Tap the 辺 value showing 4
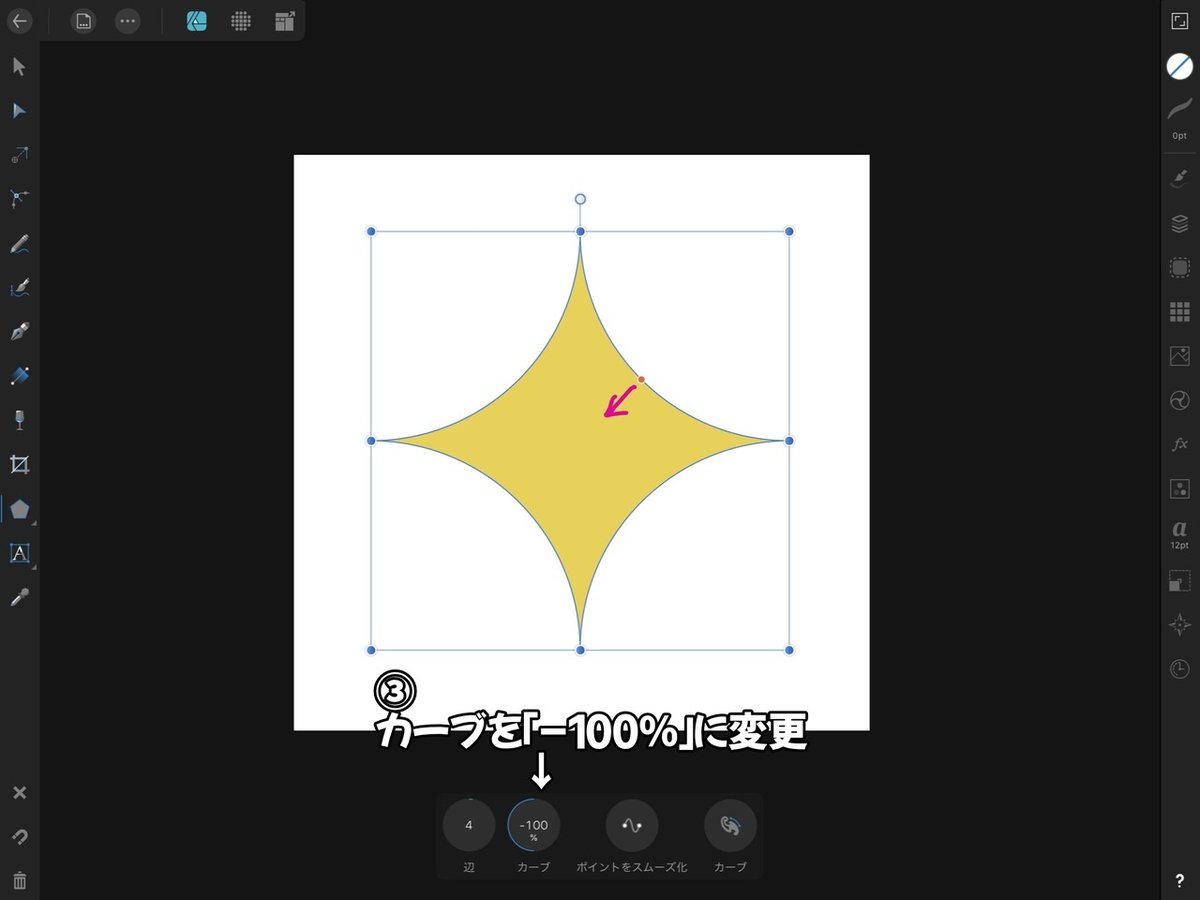 pos(468,825)
